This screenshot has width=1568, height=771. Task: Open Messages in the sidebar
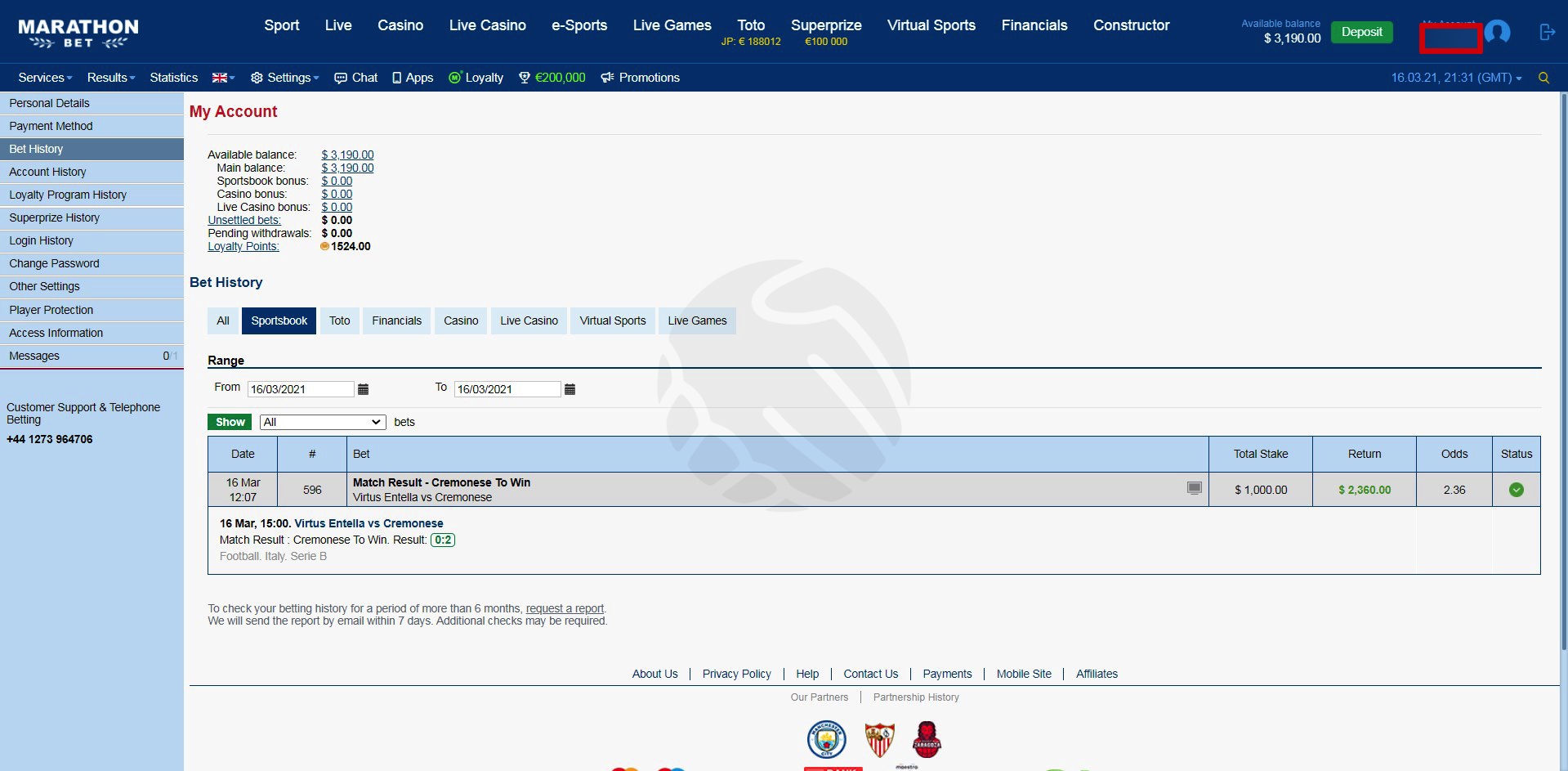click(x=92, y=356)
